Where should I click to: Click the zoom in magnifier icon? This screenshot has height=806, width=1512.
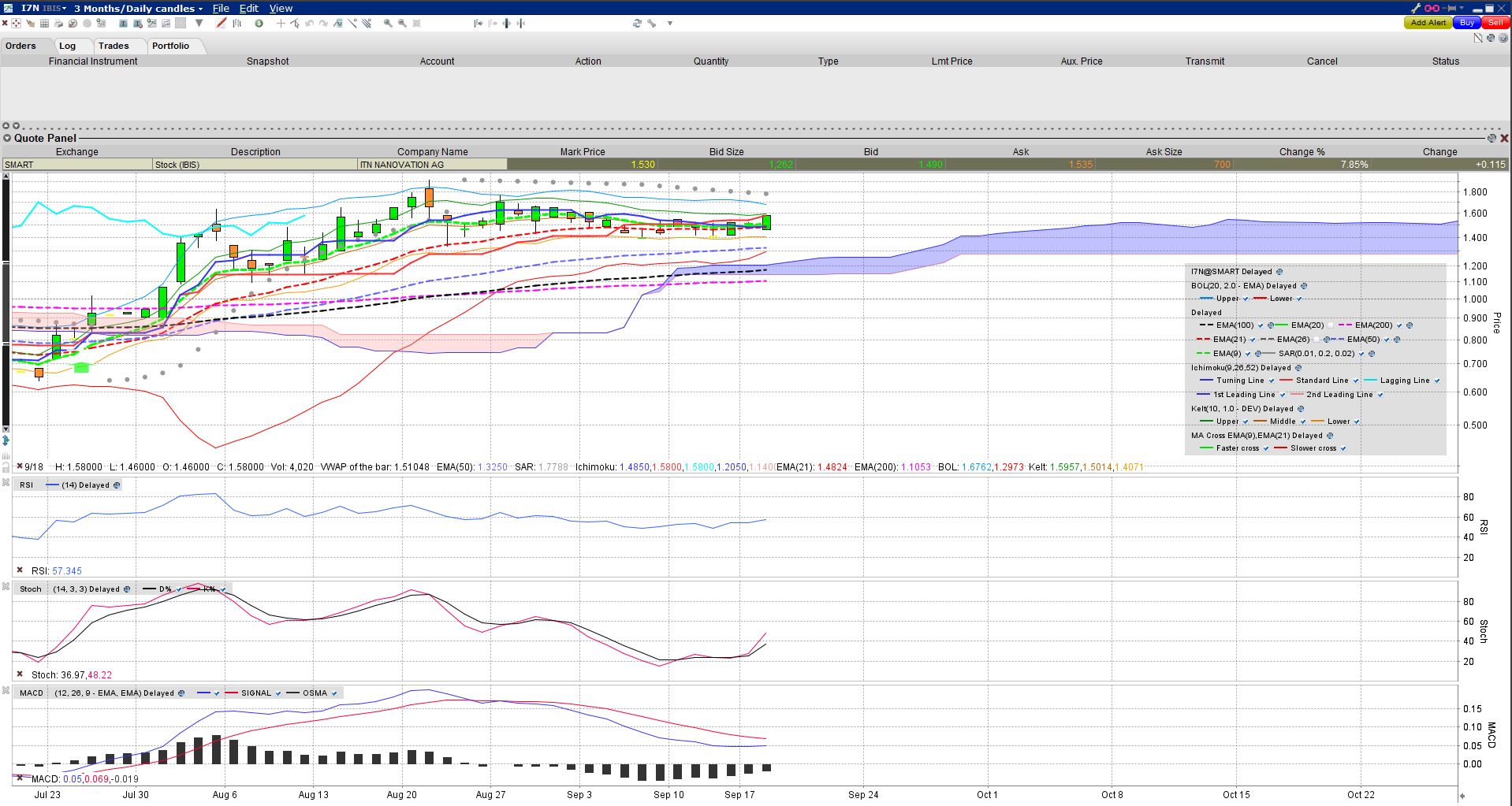tap(388, 23)
